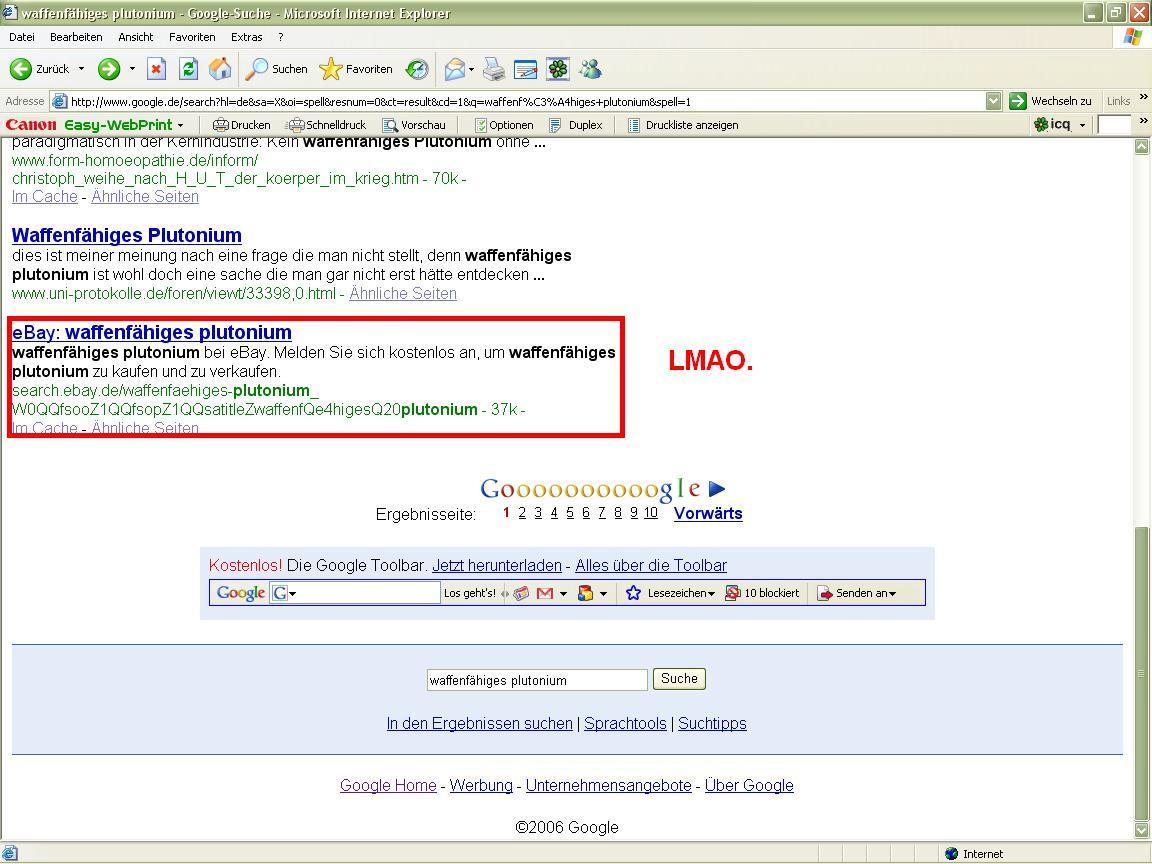Click the edit page toolbar icon
This screenshot has width=1152, height=864.
[525, 69]
